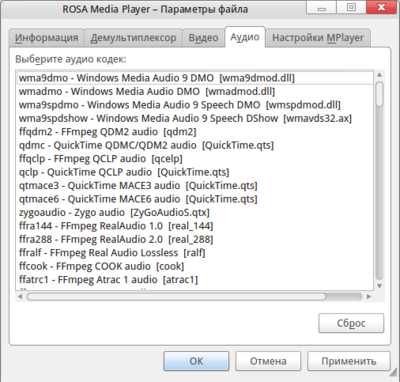
Task: Select the wma9dmo codec entry
Action: click(x=195, y=78)
